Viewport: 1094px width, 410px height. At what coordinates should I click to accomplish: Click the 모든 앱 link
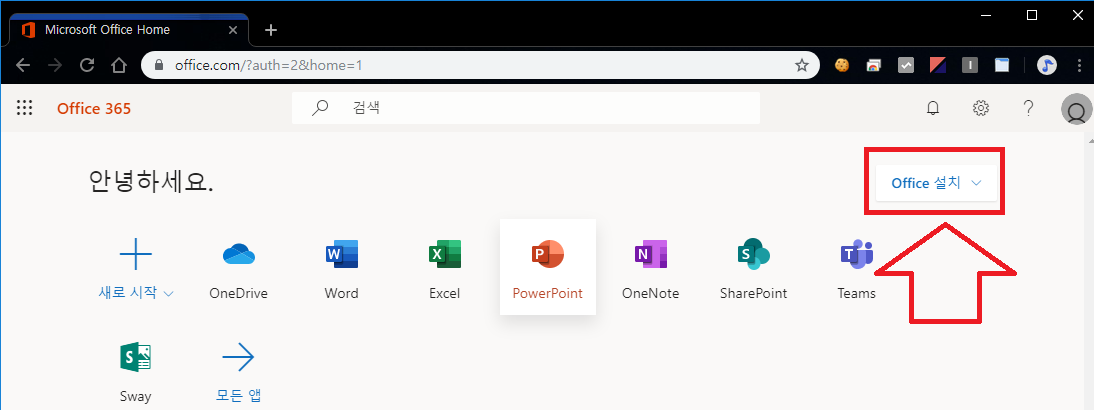click(x=239, y=396)
